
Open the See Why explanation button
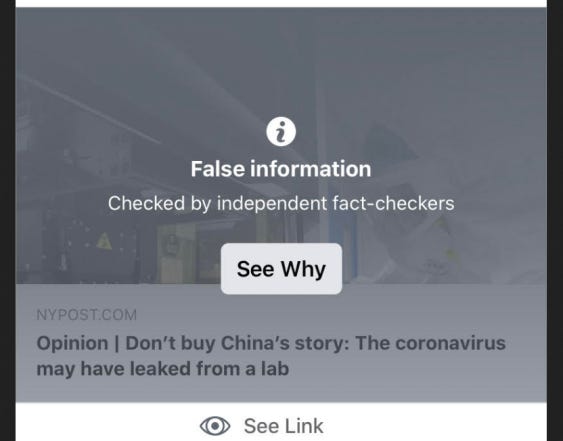coord(281,269)
